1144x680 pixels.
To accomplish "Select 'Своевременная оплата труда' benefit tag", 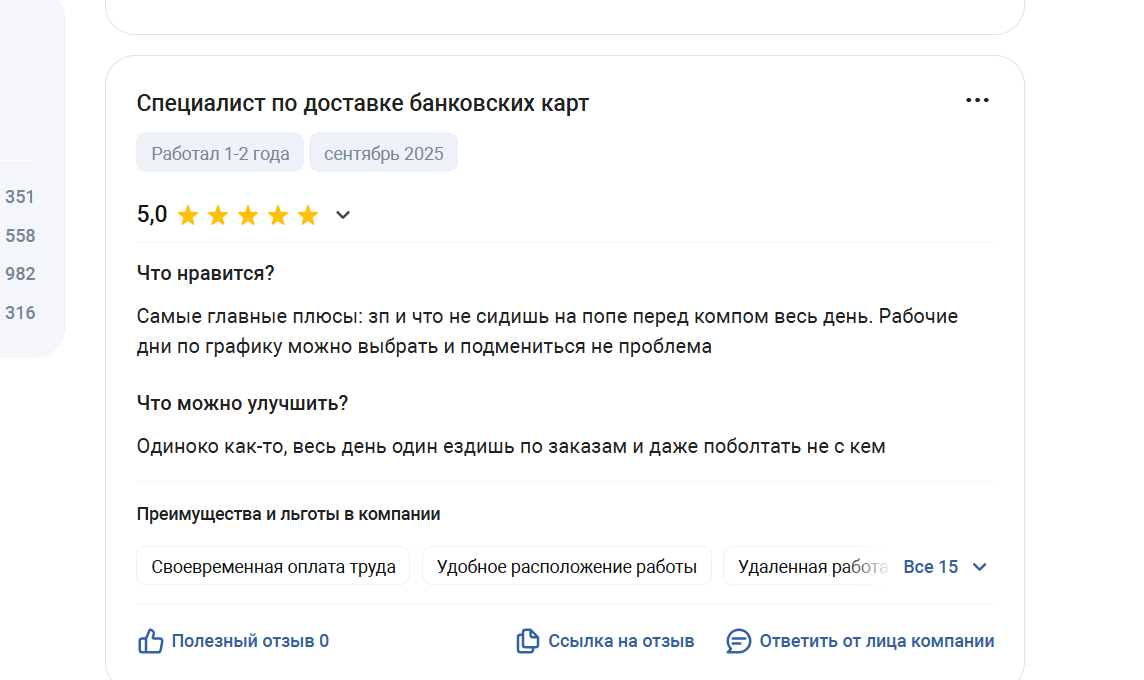I will click(273, 567).
